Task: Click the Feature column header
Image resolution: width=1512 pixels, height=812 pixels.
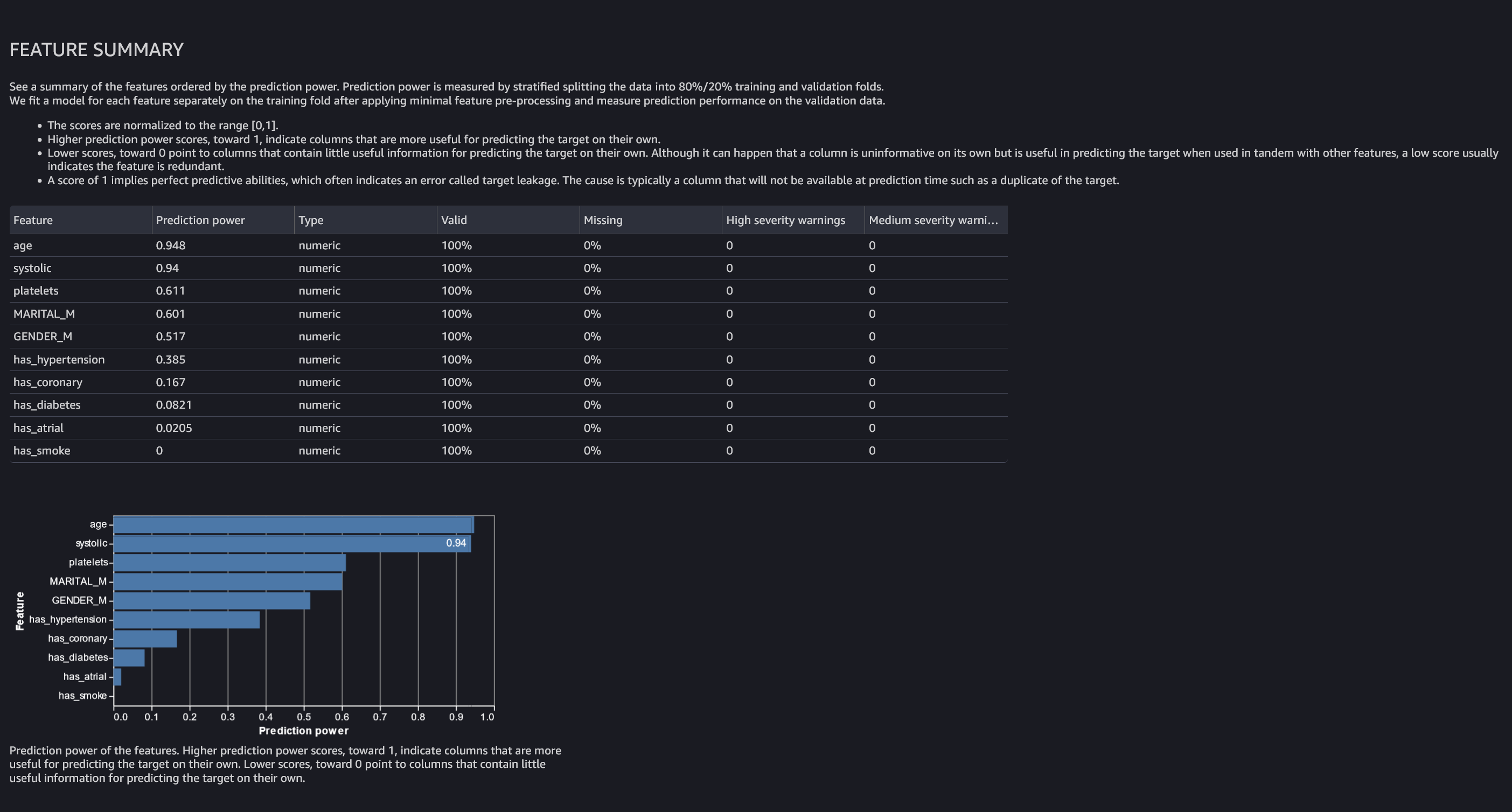Action: coord(33,220)
